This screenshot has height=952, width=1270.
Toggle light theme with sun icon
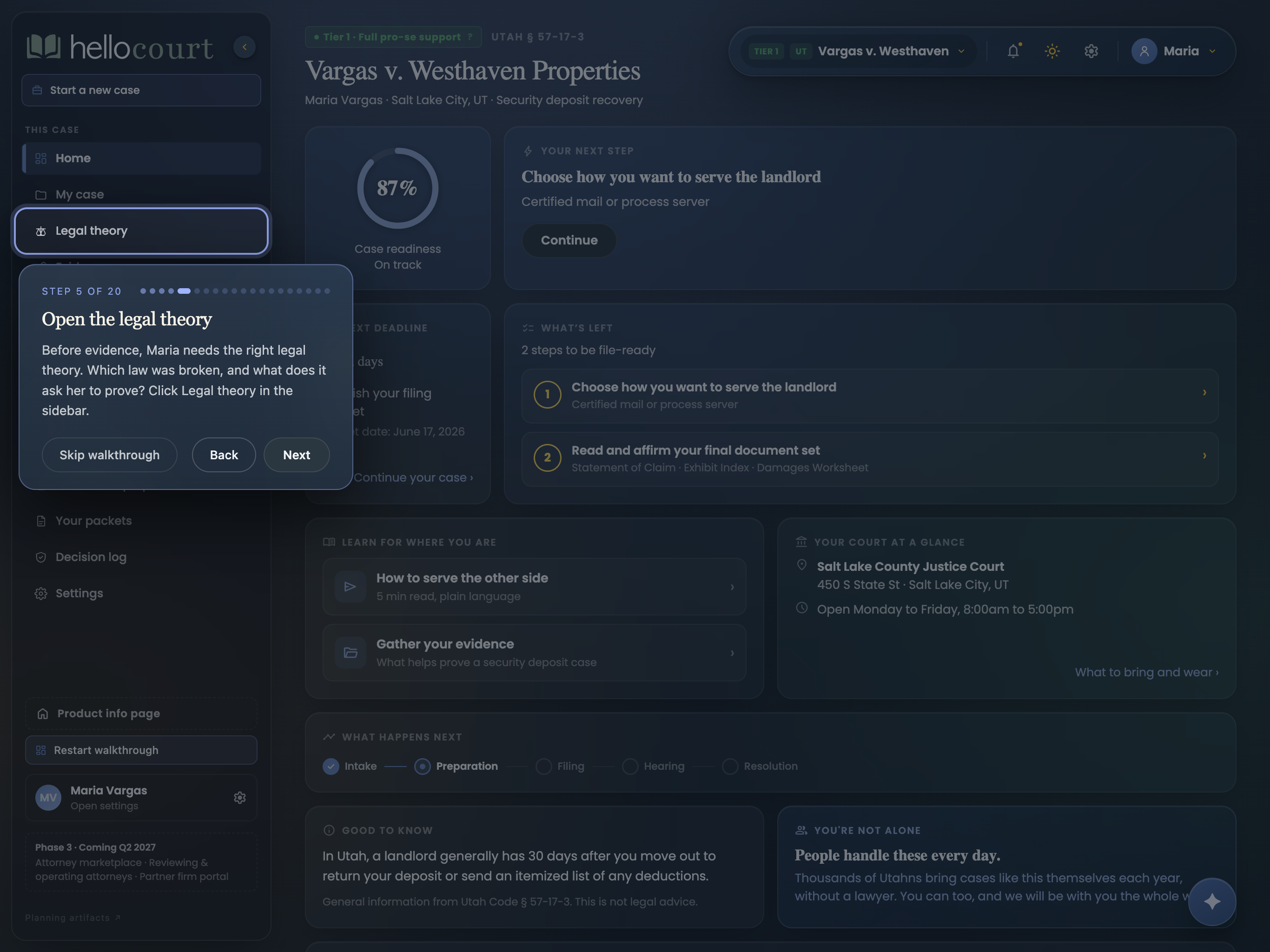coord(1052,51)
